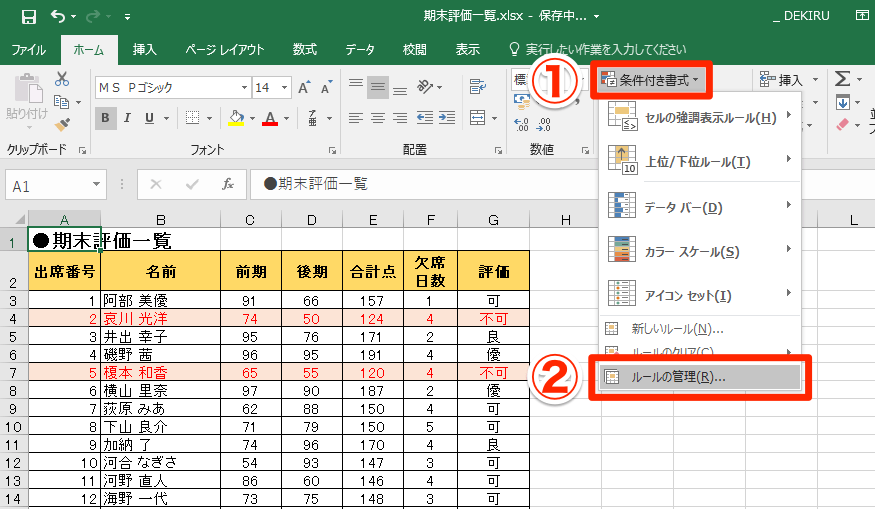Toggle Bold formatting

105,118
